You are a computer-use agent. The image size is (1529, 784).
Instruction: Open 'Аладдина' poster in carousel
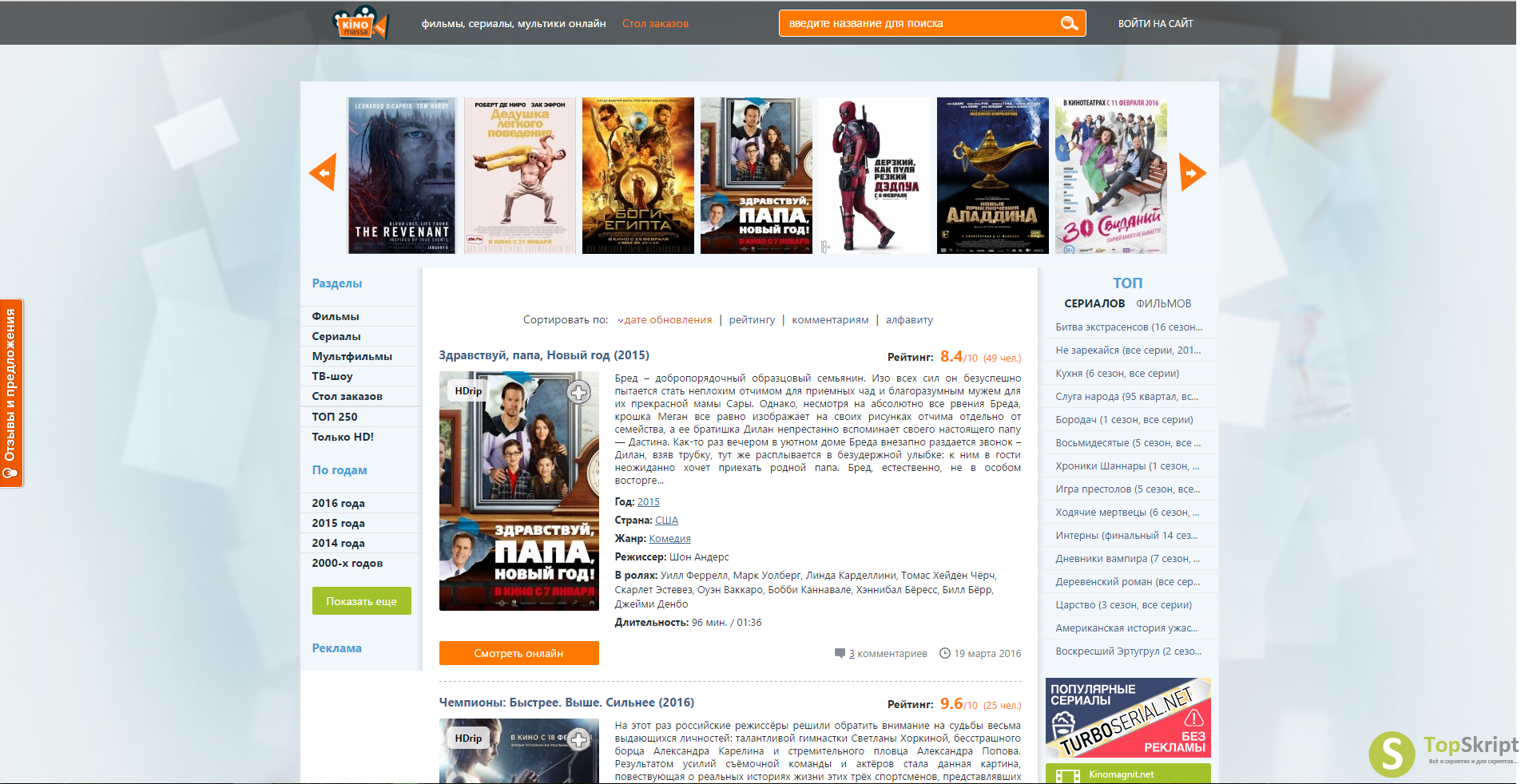tap(993, 176)
